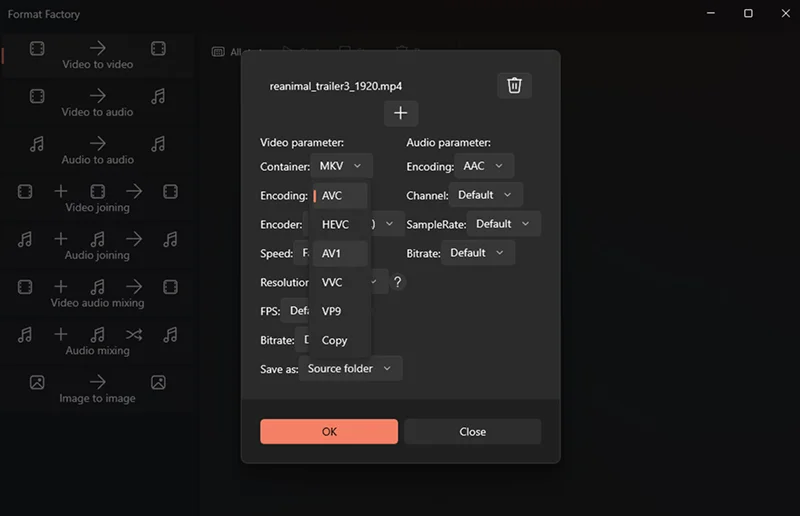Choose Copy from encoding list
800x516 pixels.
point(340,340)
